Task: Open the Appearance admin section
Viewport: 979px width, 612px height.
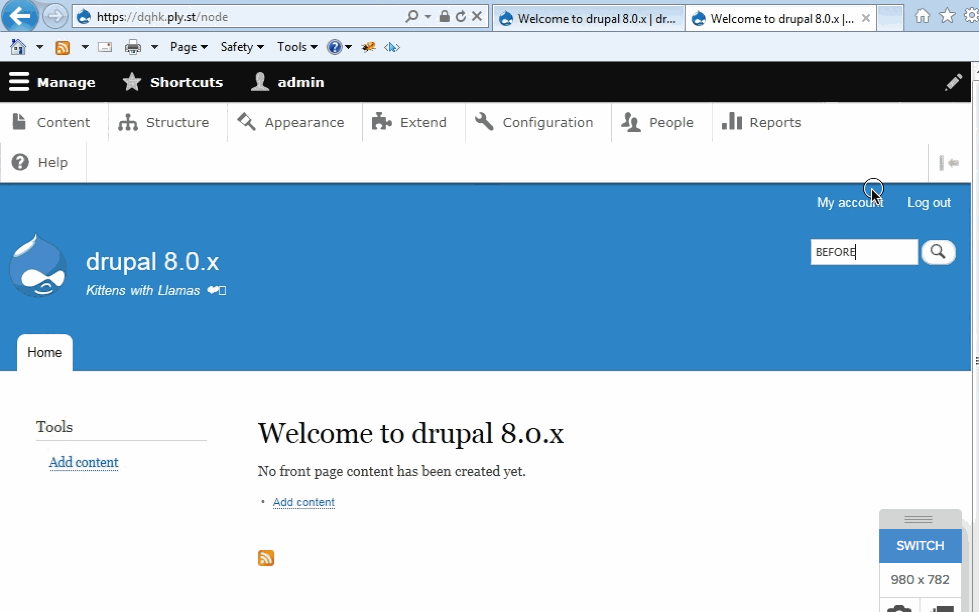Action: (x=291, y=122)
